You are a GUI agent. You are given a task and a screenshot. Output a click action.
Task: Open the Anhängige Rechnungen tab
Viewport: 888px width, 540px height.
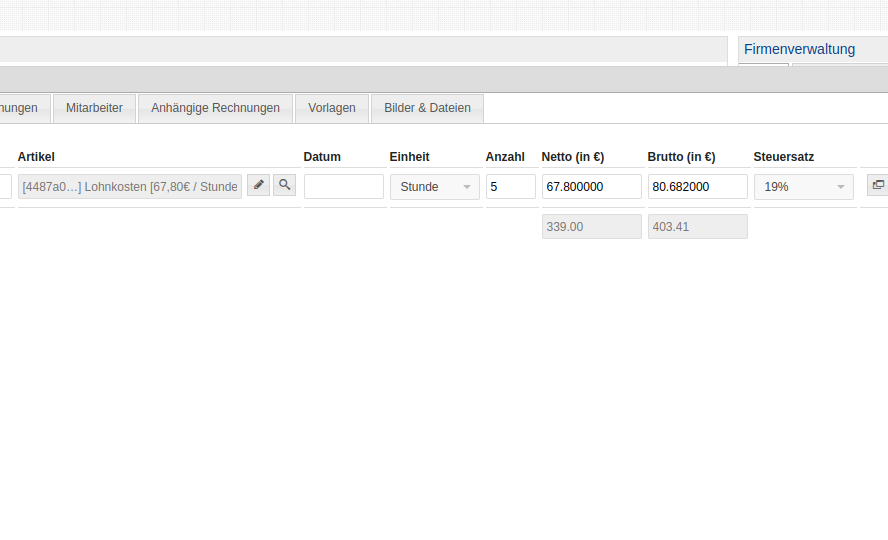(215, 108)
